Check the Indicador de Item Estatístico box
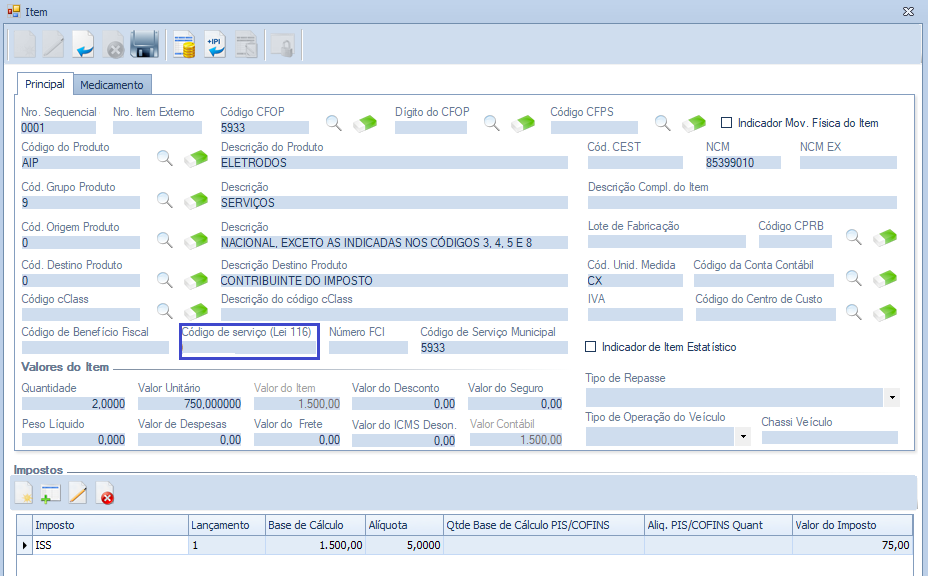Screen dimensions: 928x576 (x=591, y=347)
